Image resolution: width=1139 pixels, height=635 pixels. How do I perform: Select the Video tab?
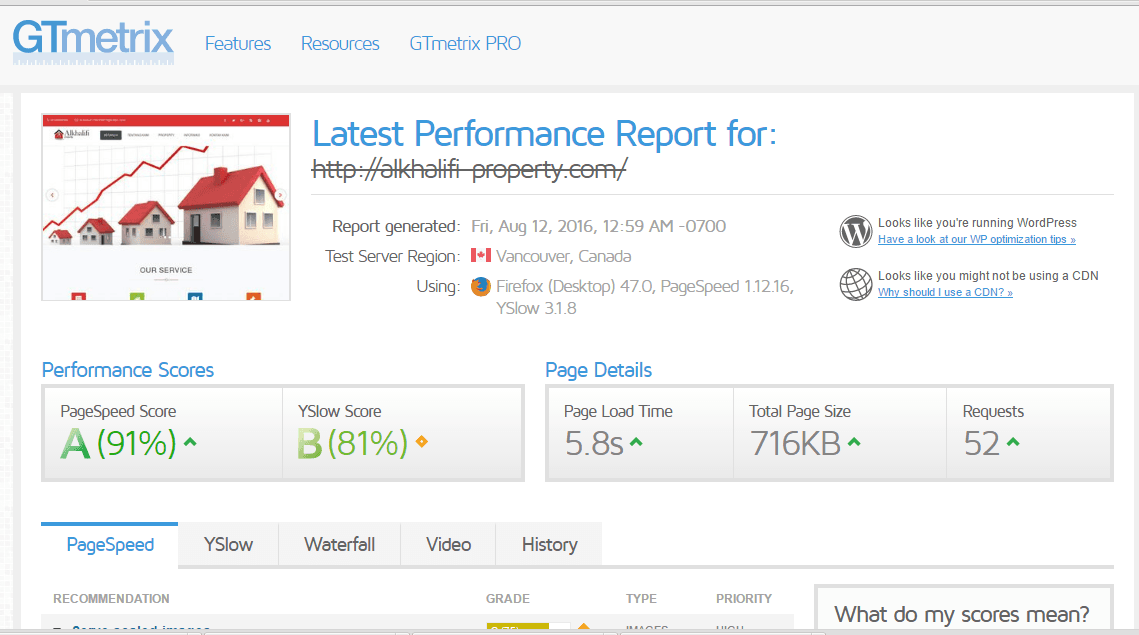[448, 545]
